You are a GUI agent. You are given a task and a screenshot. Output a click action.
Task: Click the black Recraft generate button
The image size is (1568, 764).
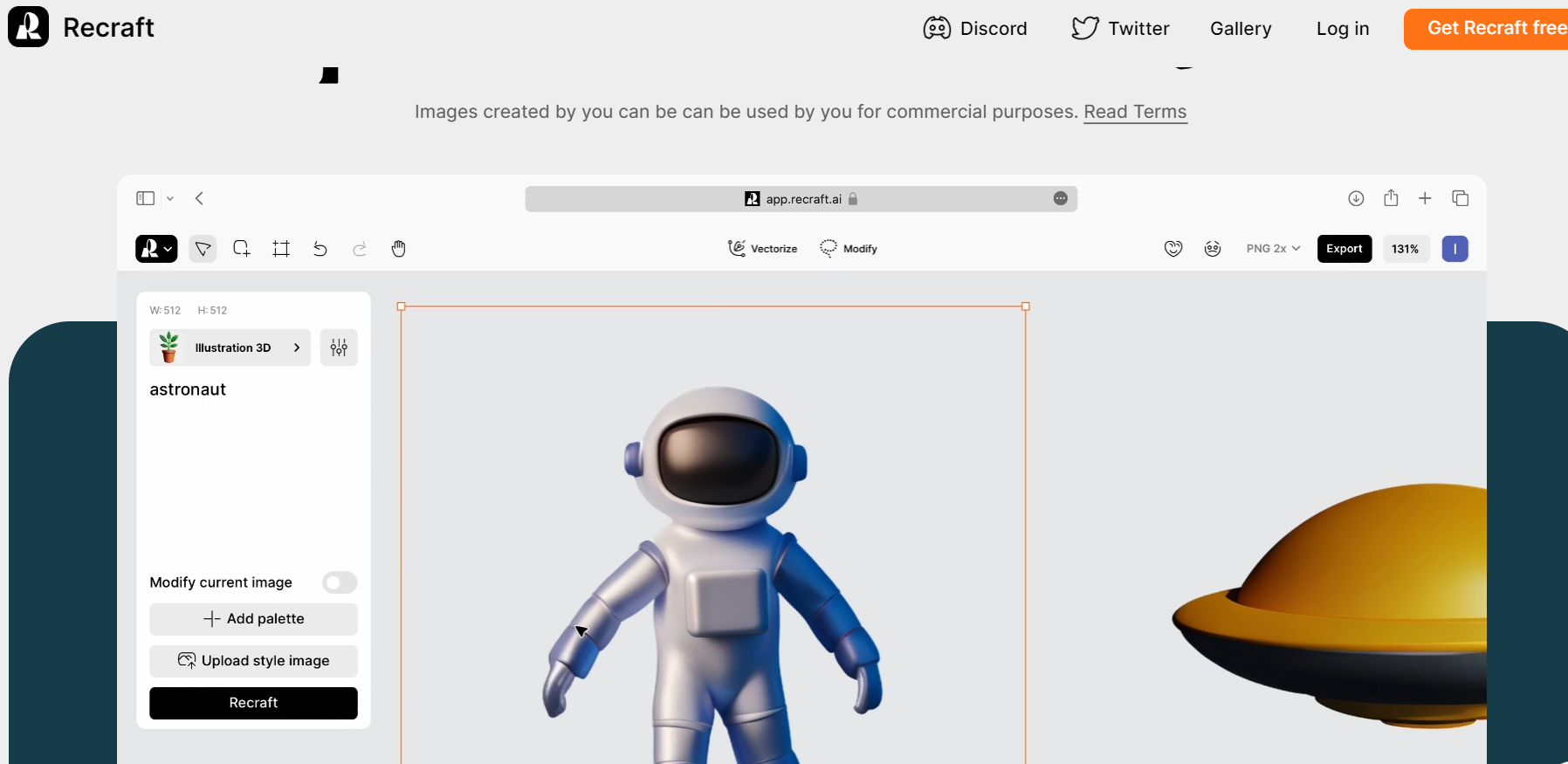click(253, 703)
